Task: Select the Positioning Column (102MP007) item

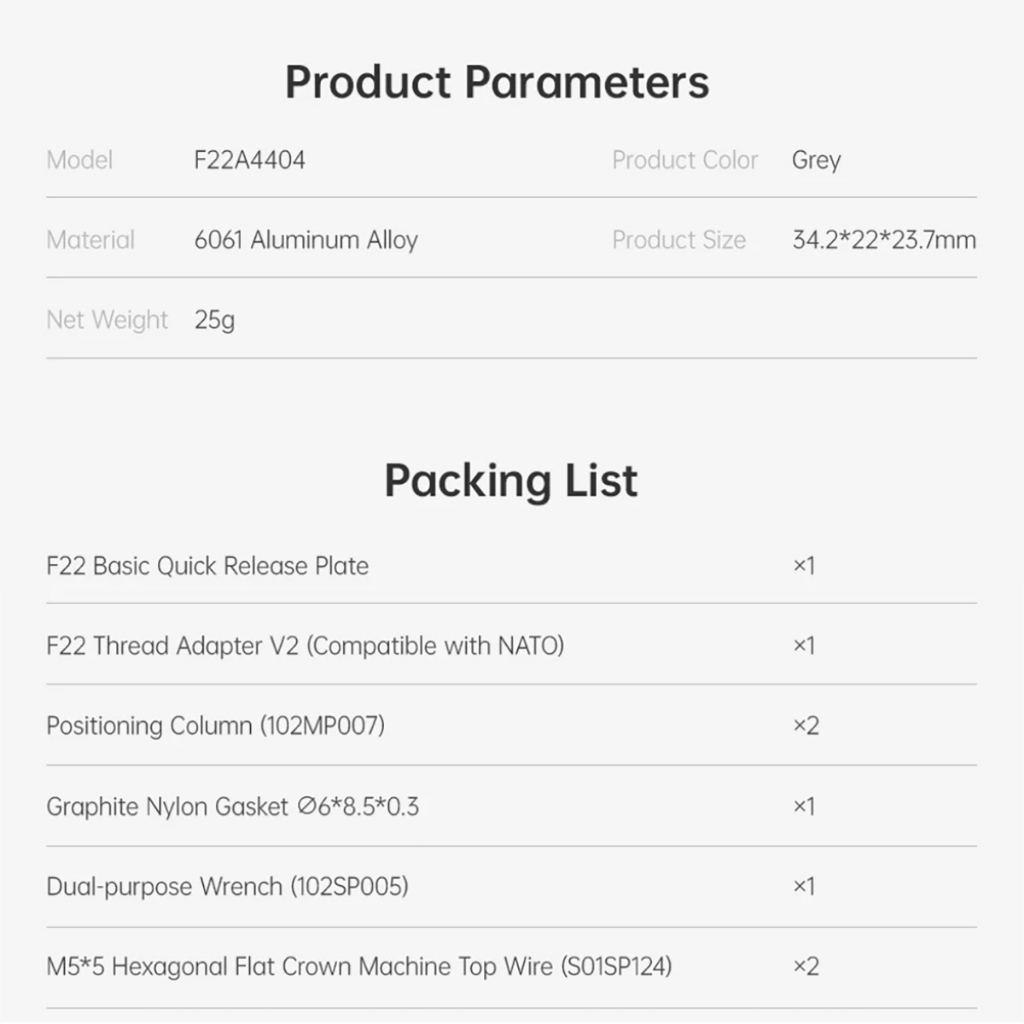Action: coord(215,726)
